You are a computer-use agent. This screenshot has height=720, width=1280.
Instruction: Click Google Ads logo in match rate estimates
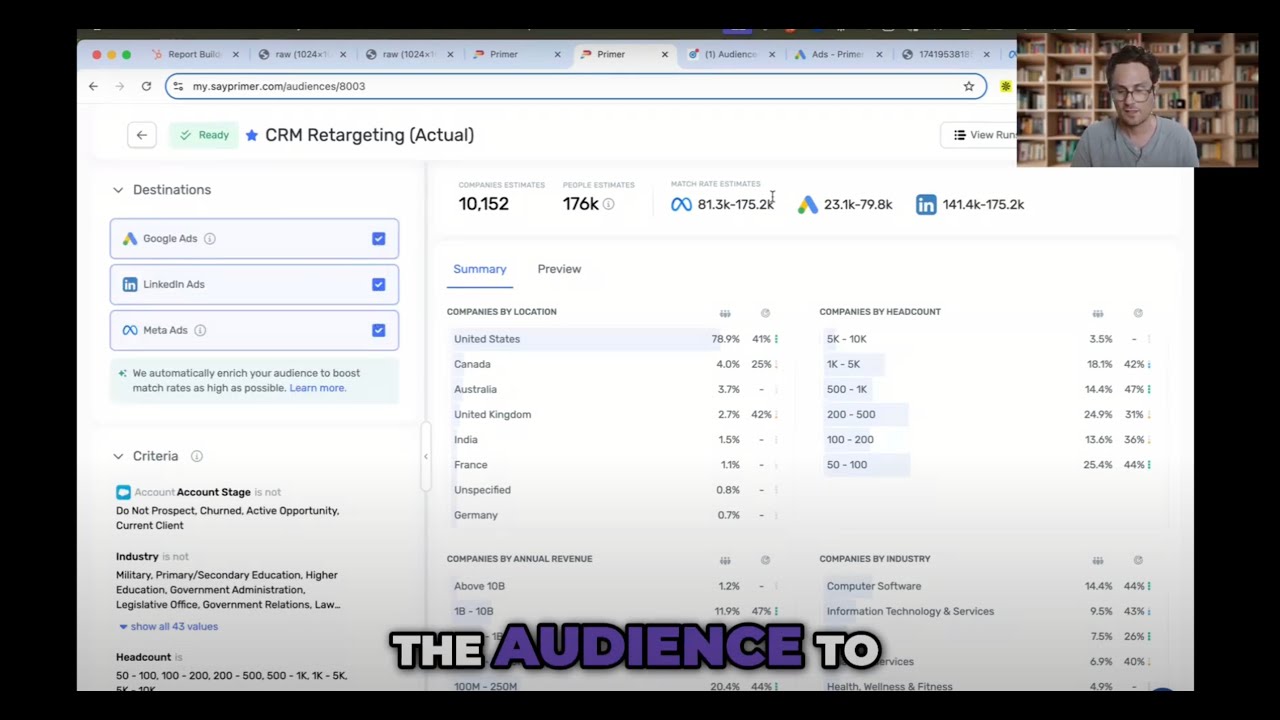click(807, 204)
